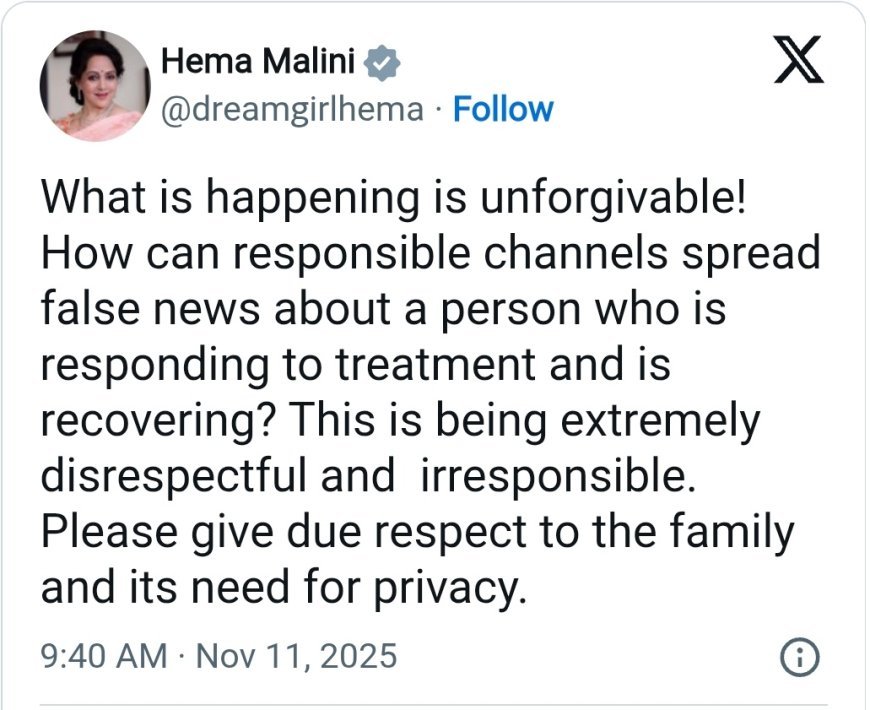Open the tweet info icon

799,657
